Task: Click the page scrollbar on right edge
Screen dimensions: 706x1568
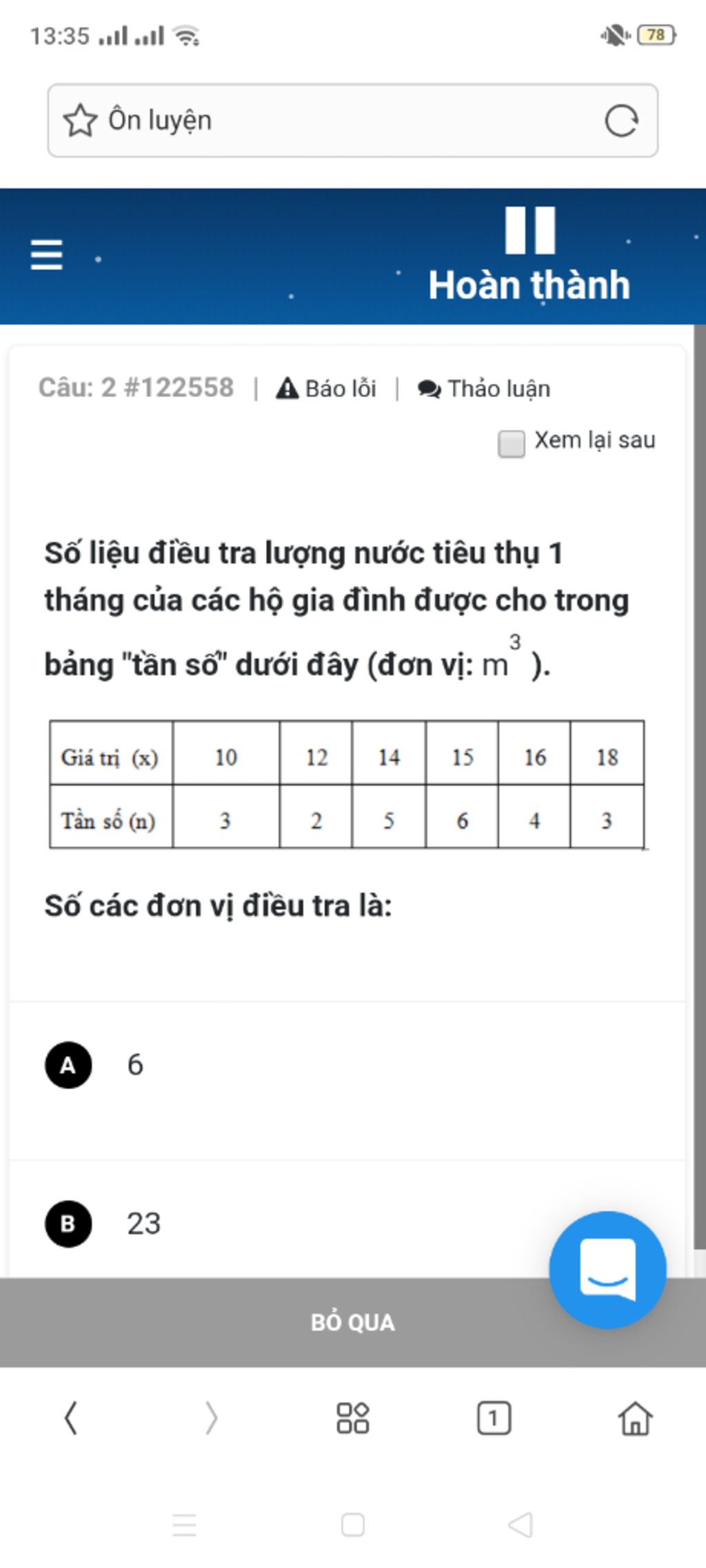Action: coord(700,786)
